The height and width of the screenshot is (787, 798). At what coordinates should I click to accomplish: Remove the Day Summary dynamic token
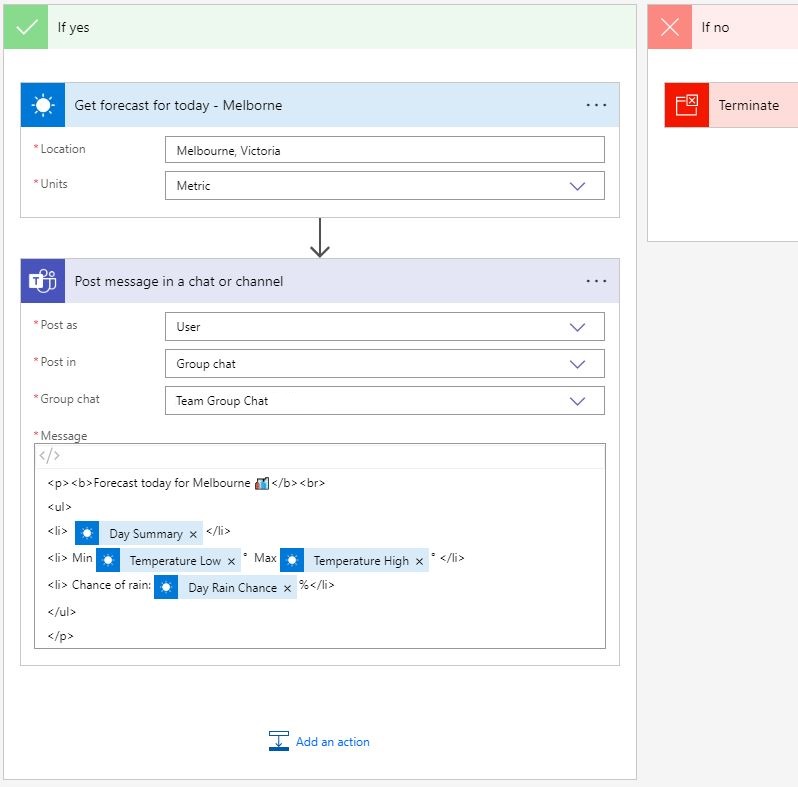[x=193, y=534]
